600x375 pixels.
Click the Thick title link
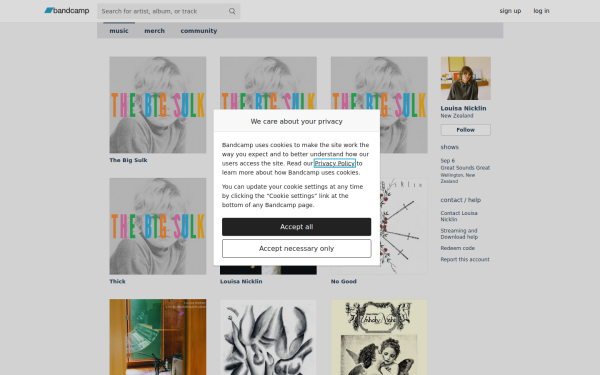click(117, 281)
